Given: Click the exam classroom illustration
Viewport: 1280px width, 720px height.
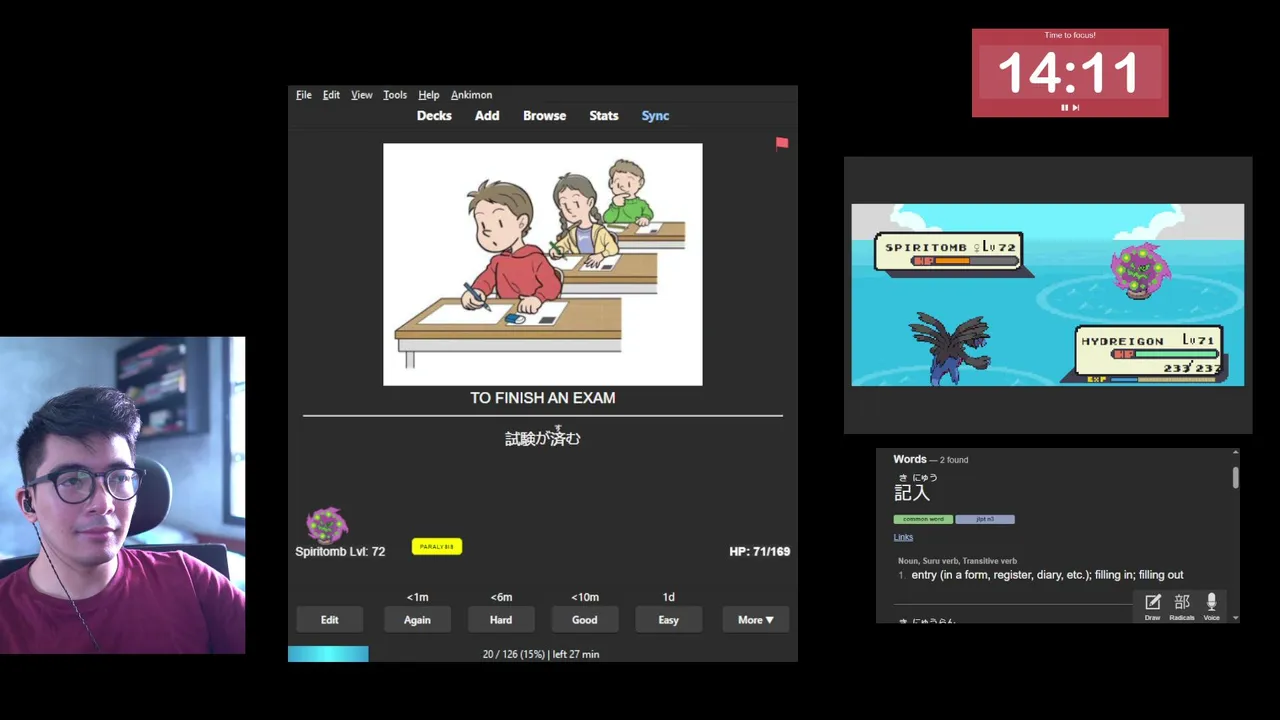Looking at the screenshot, I should coord(542,264).
